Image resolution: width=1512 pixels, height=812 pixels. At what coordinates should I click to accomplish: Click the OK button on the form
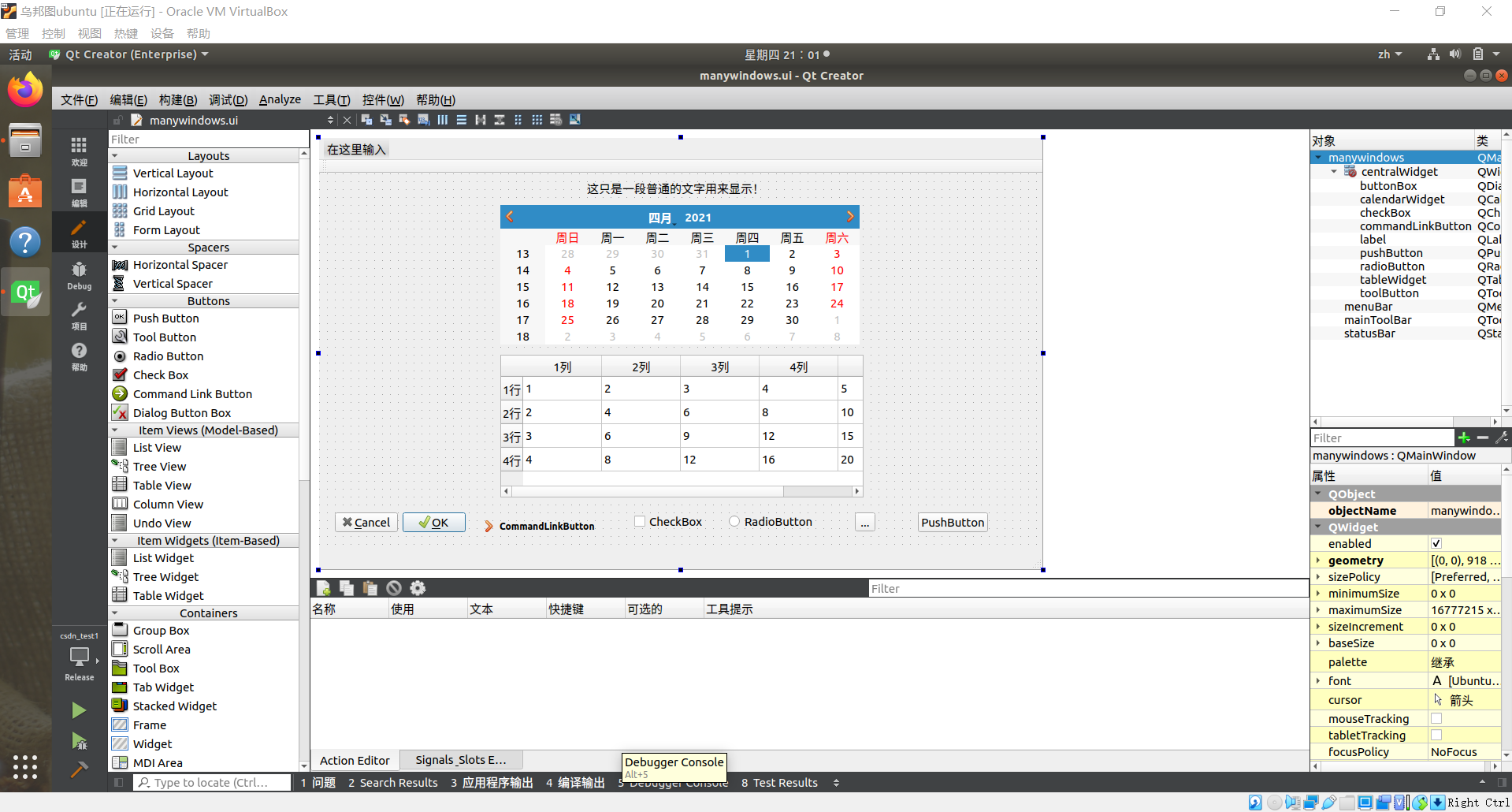coord(433,522)
